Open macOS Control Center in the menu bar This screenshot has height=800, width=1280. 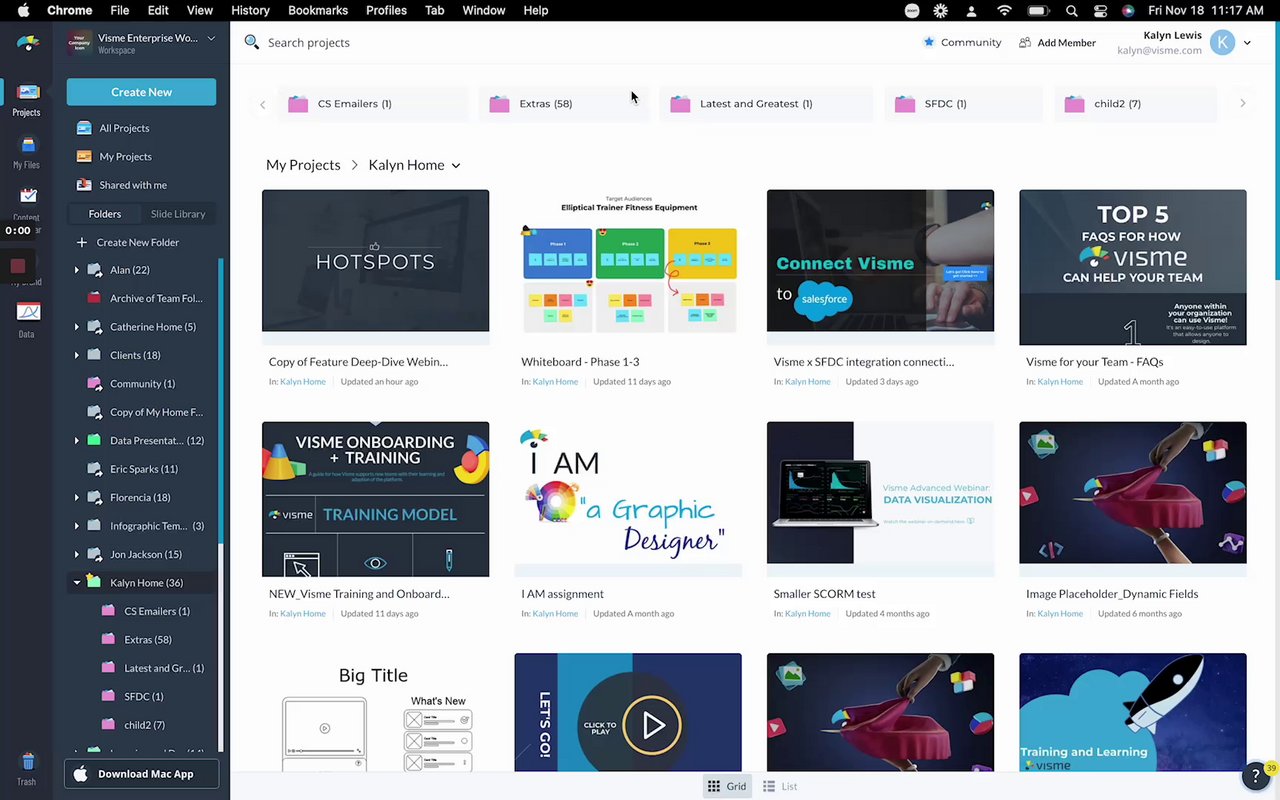click(x=1101, y=11)
